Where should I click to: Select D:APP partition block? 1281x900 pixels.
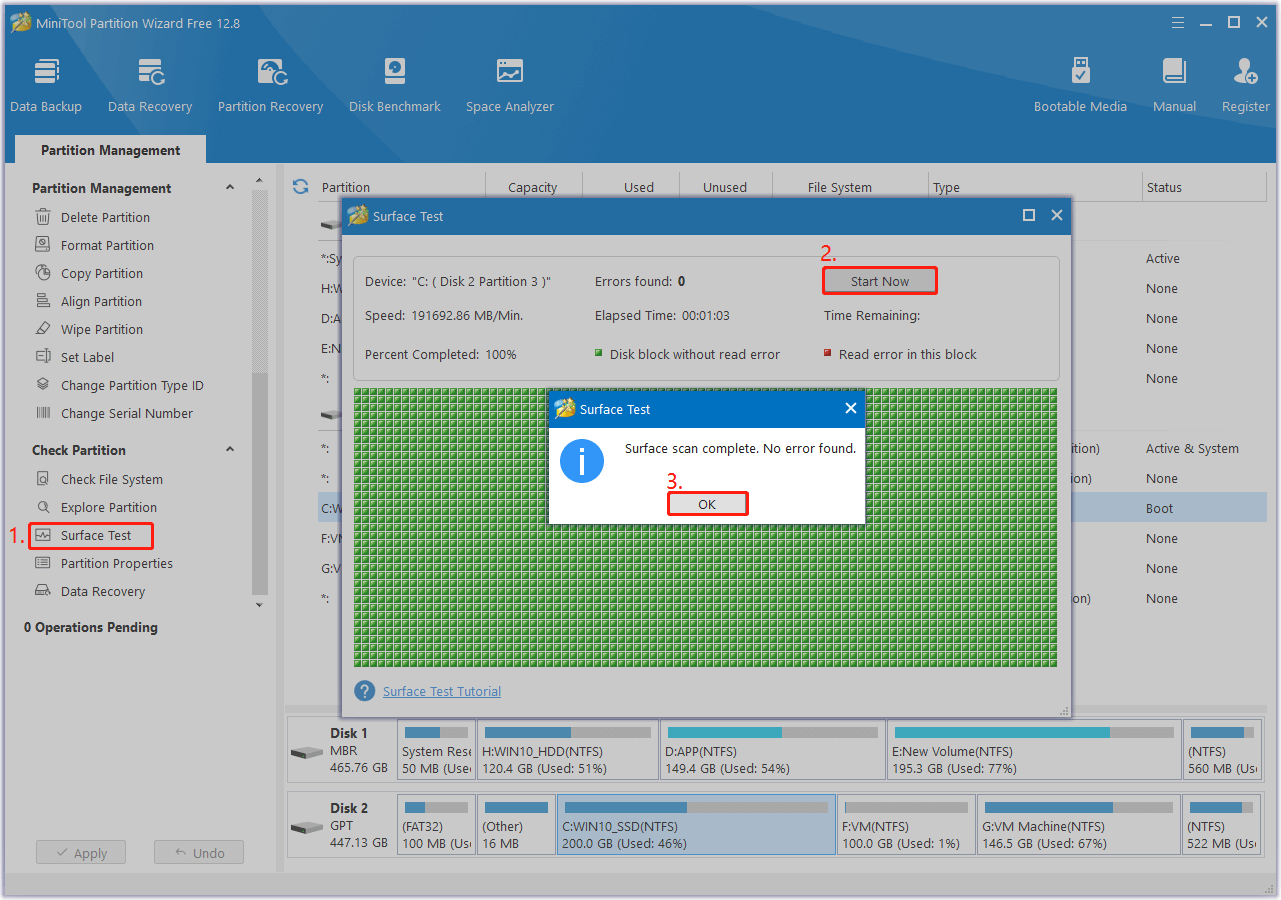tap(772, 749)
